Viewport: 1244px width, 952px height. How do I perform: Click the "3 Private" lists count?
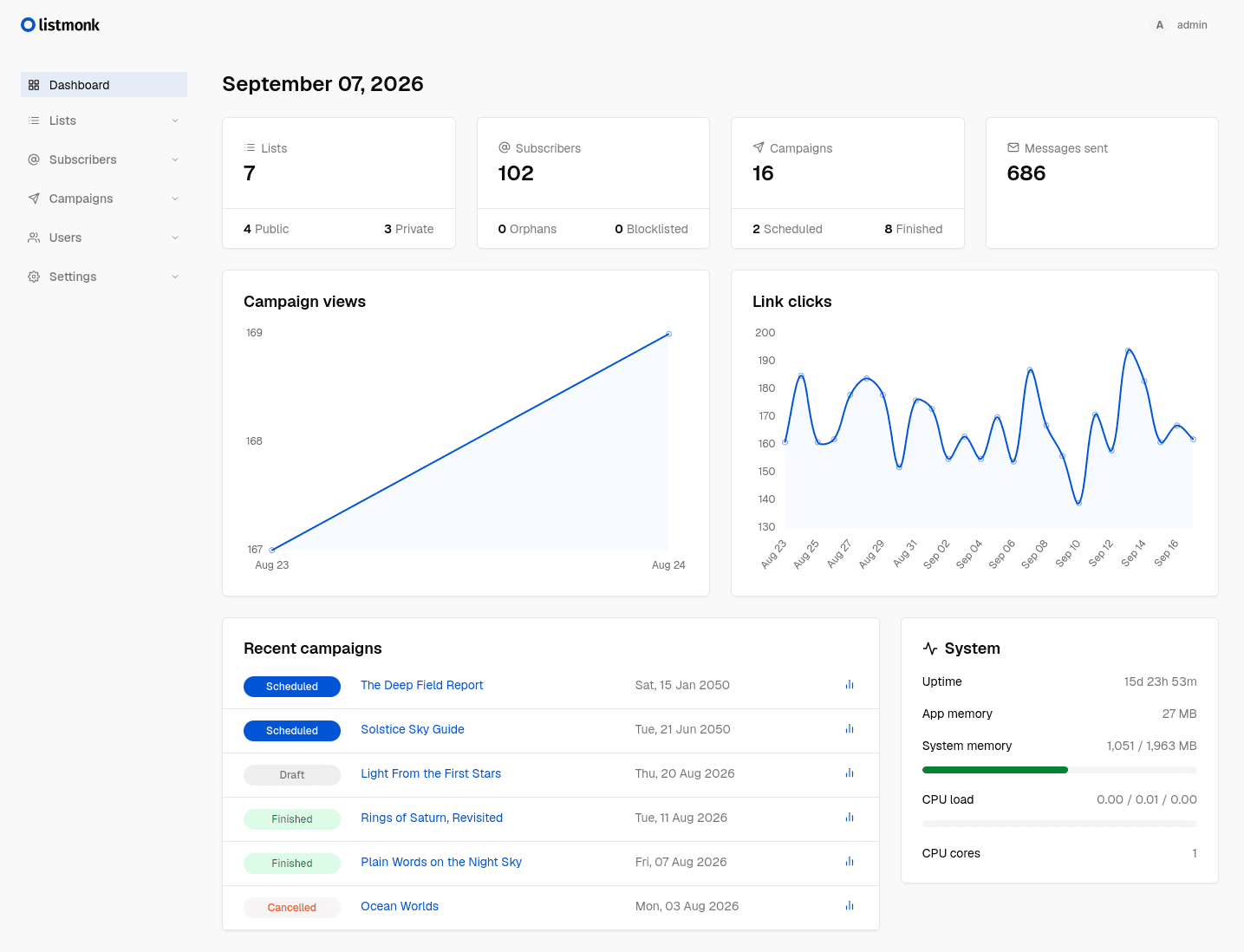[x=409, y=229]
